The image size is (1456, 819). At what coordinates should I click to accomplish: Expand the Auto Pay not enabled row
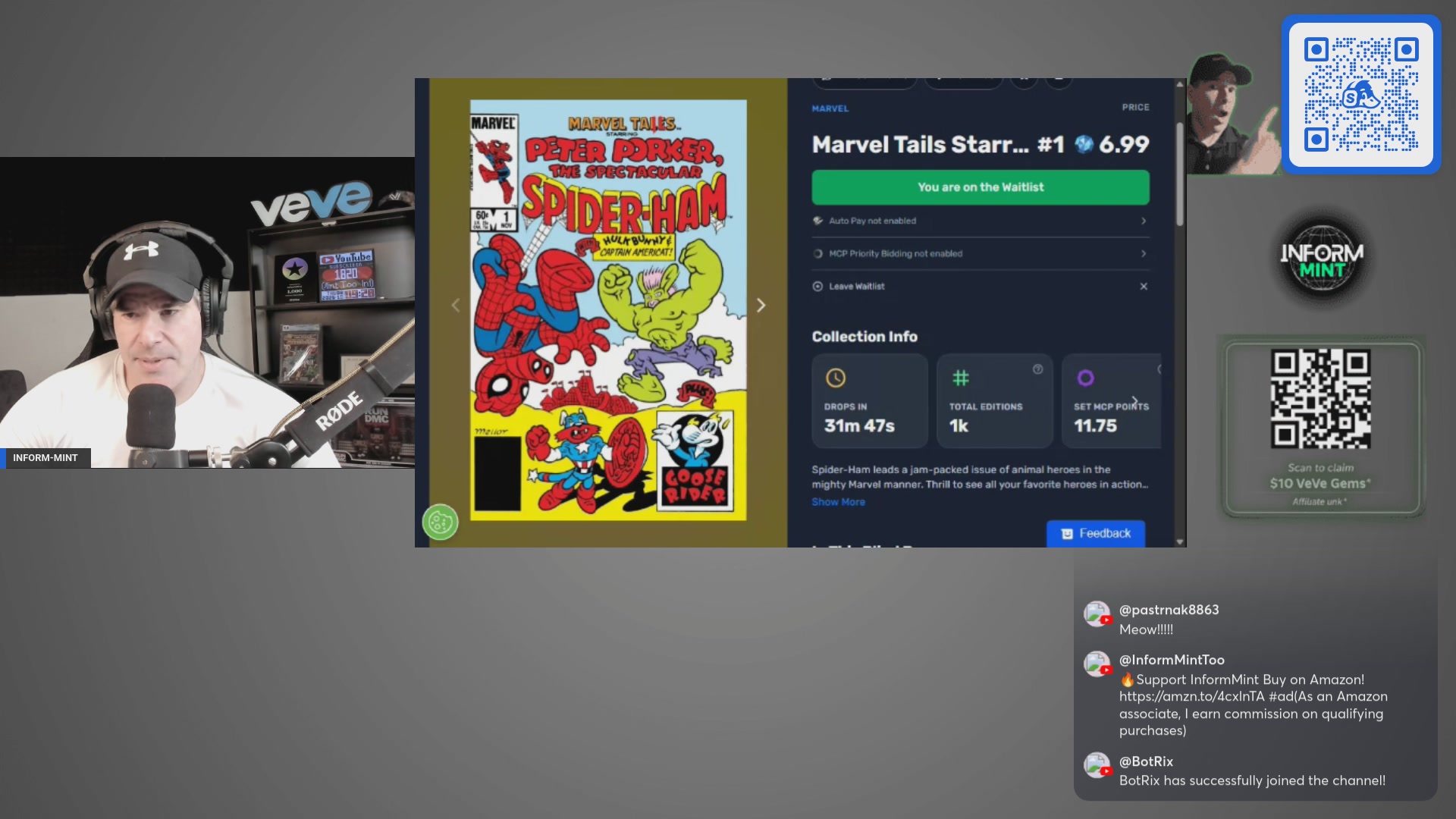tap(980, 221)
